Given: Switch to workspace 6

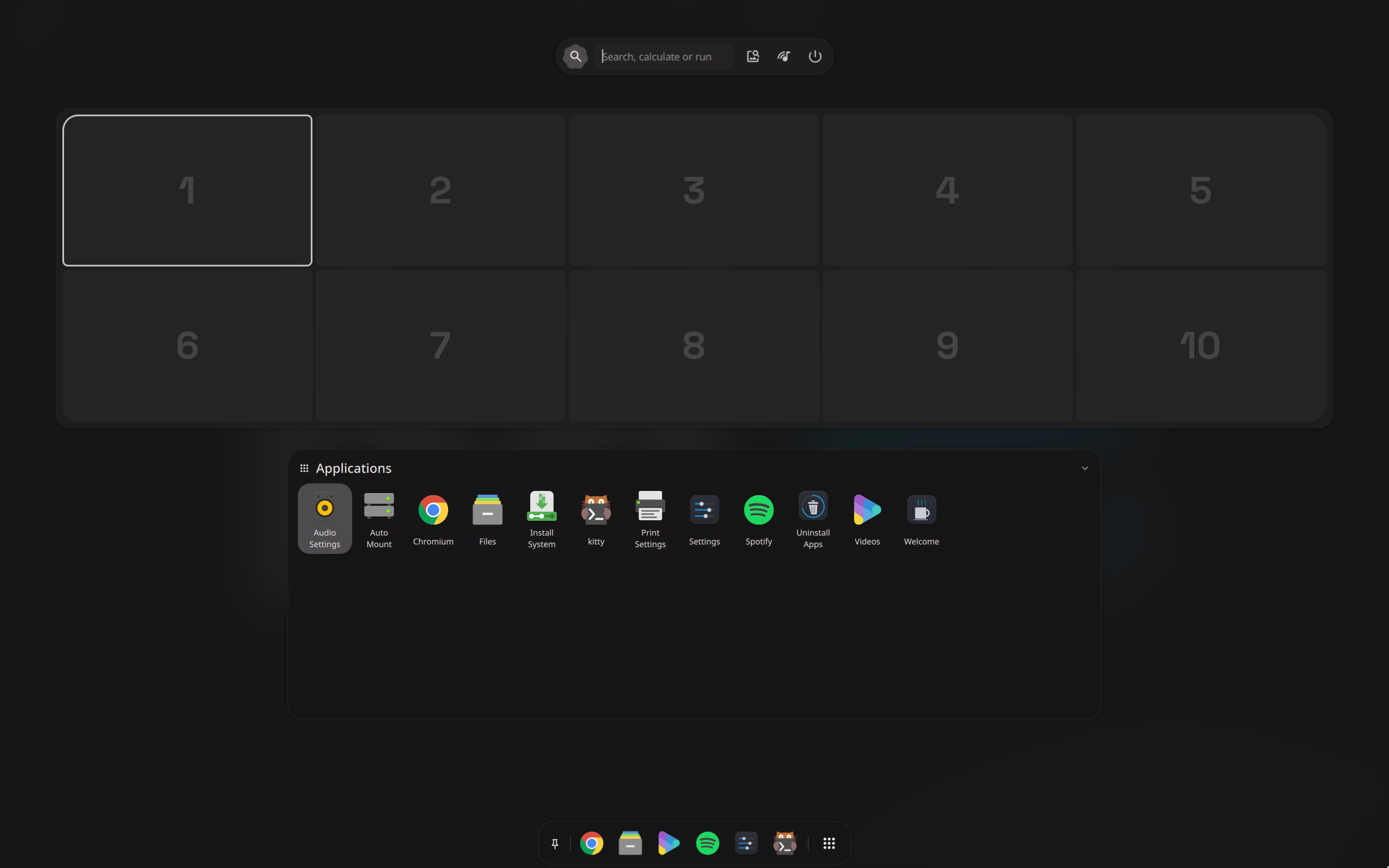Looking at the screenshot, I should 187,346.
